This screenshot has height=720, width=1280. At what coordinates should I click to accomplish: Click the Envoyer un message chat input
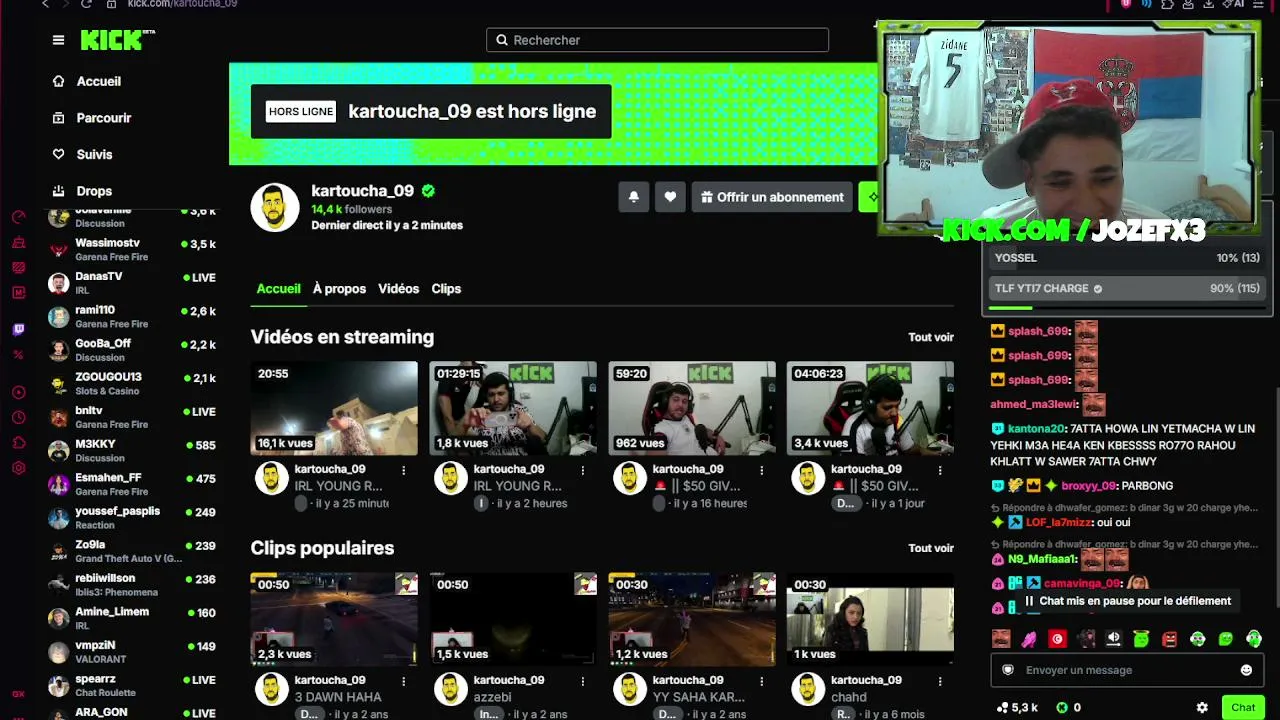point(1127,670)
